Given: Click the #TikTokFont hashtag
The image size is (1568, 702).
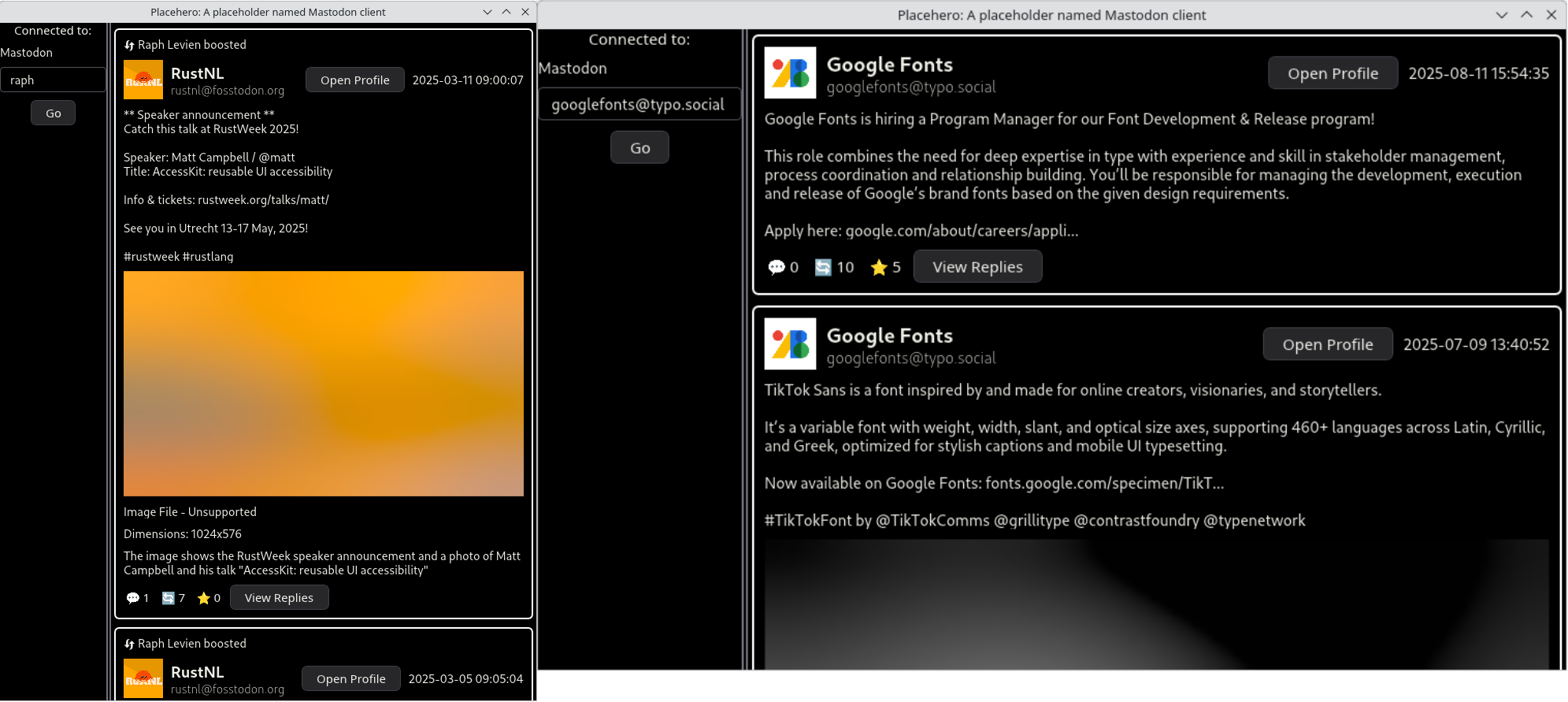Looking at the screenshot, I should point(808,521).
